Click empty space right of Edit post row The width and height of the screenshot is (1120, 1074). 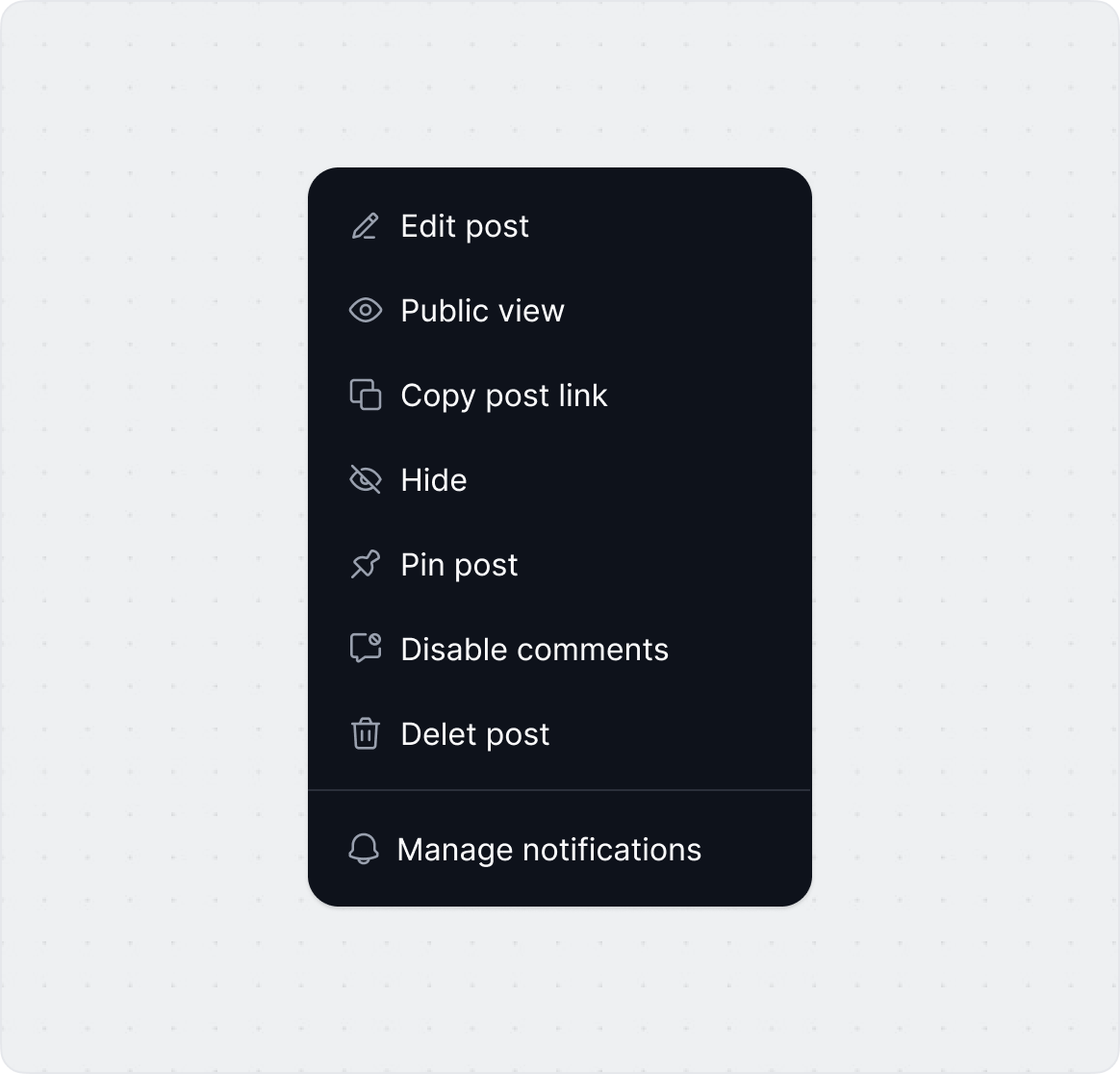[x=664, y=226]
